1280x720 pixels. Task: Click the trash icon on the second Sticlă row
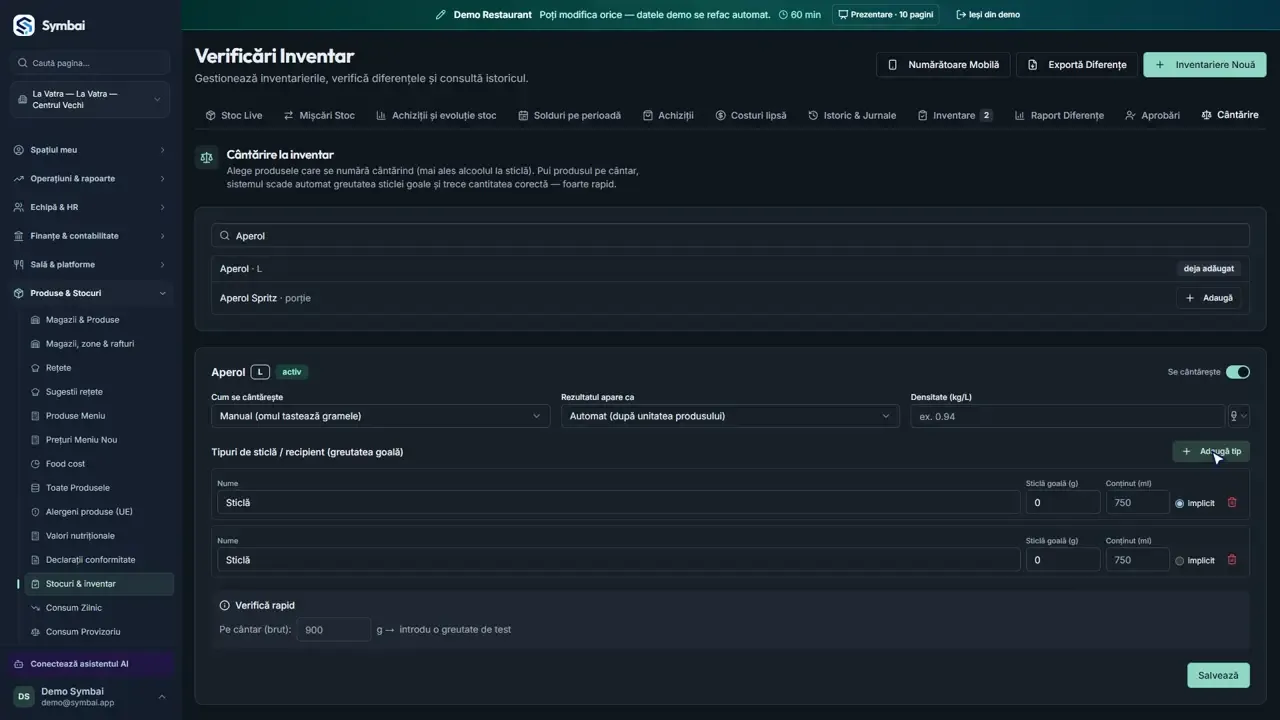tap(1232, 560)
